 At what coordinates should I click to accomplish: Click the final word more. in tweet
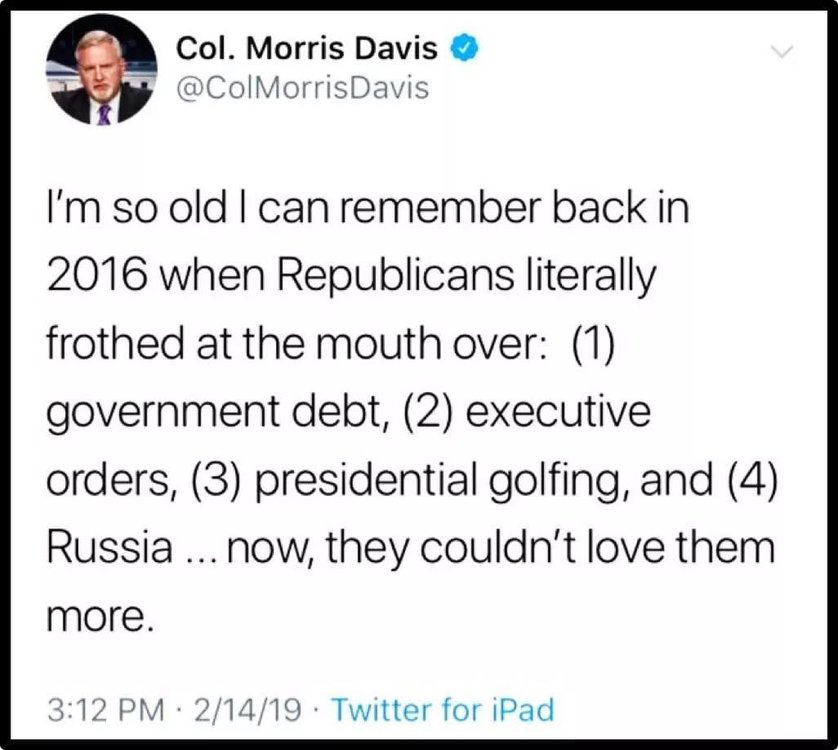coord(100,617)
